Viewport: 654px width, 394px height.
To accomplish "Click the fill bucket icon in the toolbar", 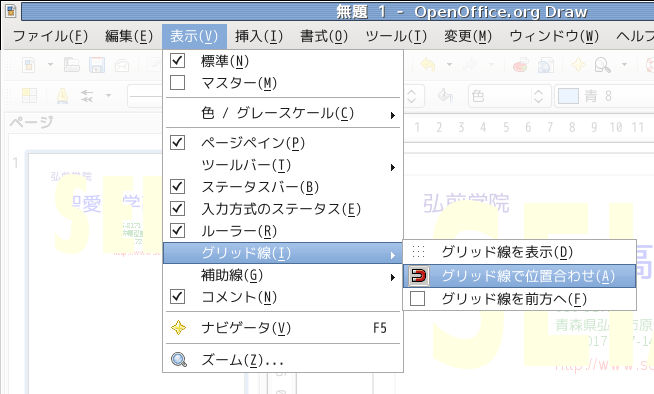I will [445, 96].
